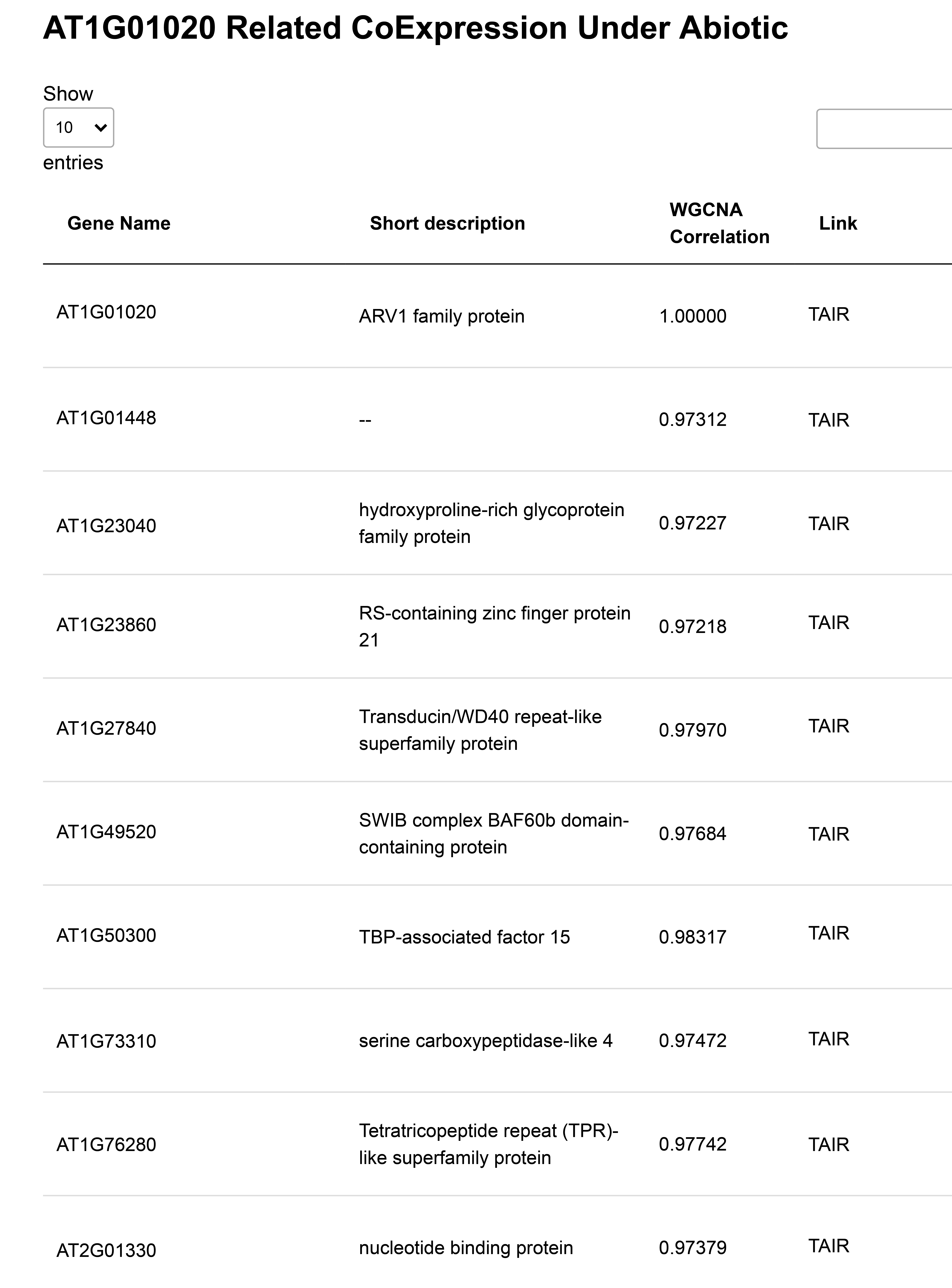Viewport: 952px width, 1288px height.
Task: Click the TBP-associated factor 15 description
Action: [464, 937]
